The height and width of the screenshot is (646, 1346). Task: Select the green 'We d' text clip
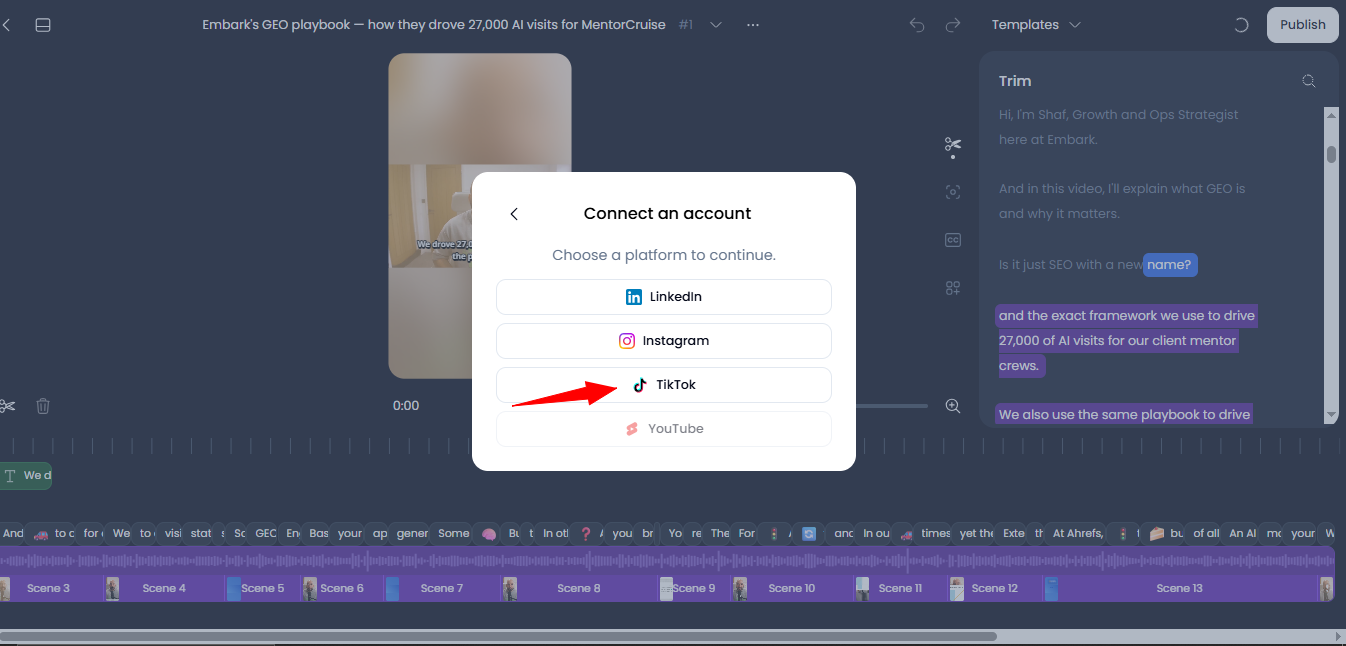coord(26,476)
